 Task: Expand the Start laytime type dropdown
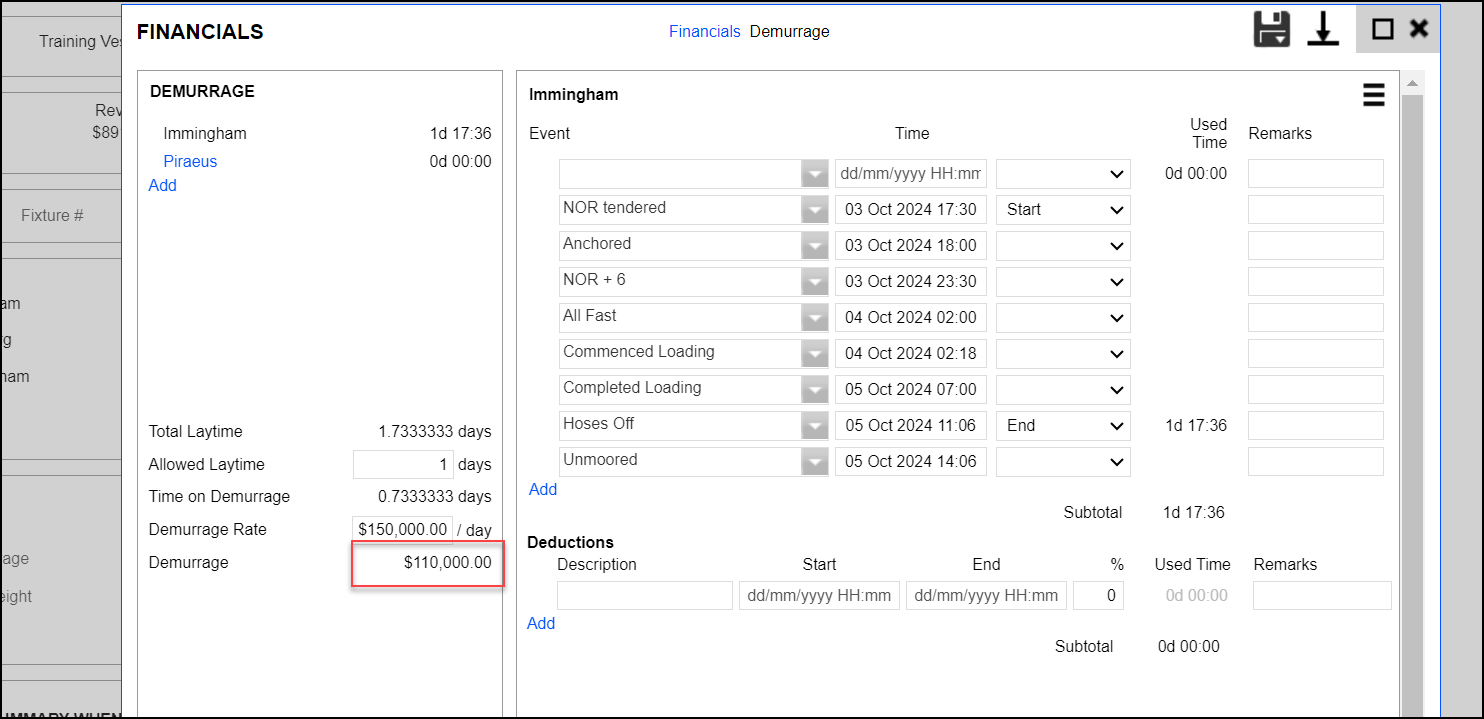tap(1062, 210)
